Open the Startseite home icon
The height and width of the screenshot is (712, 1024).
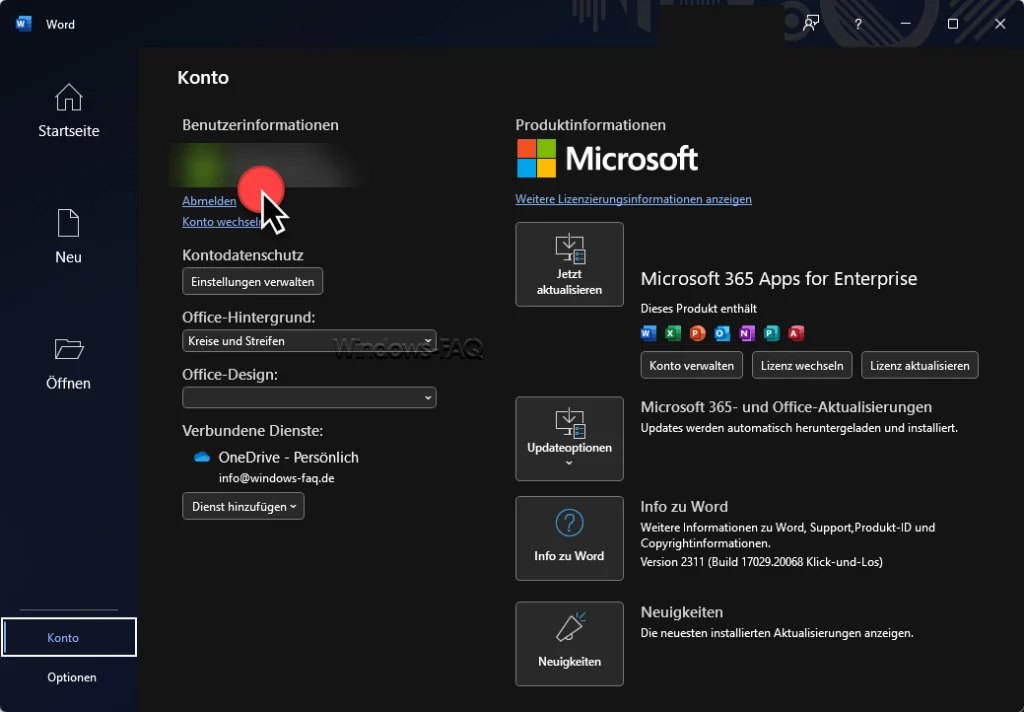click(x=69, y=98)
